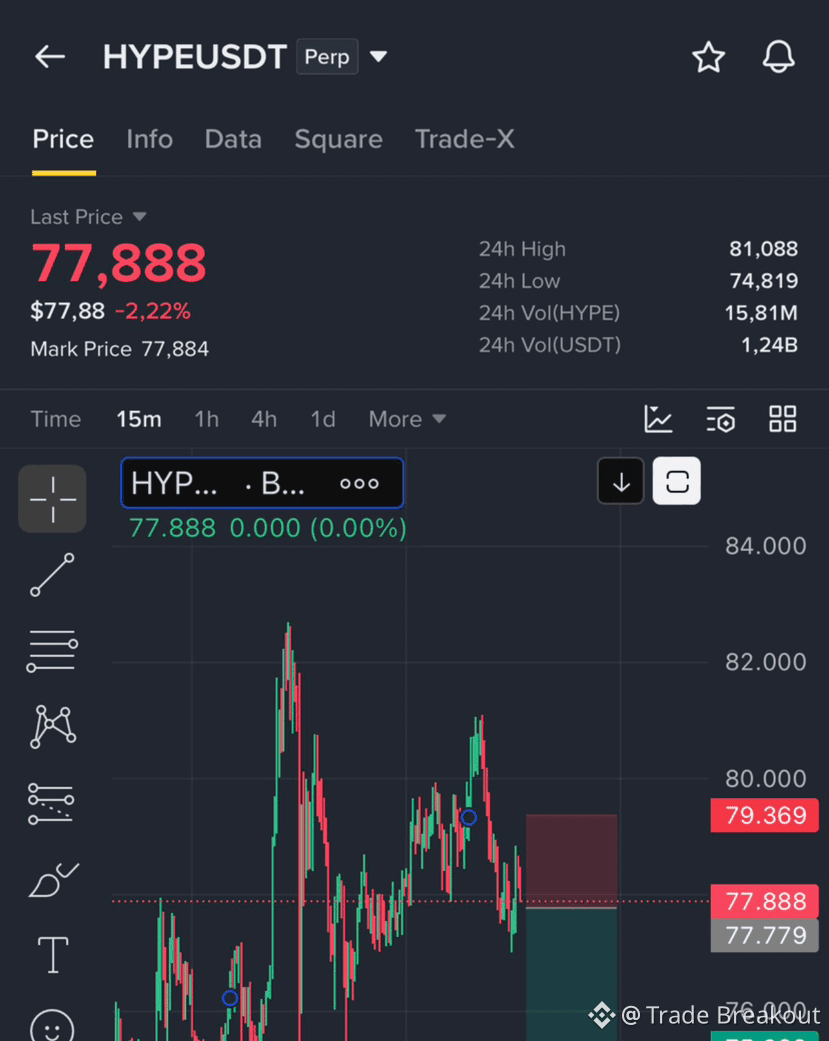Select the 1d chart interval
The height and width of the screenshot is (1041, 829).
[323, 420]
